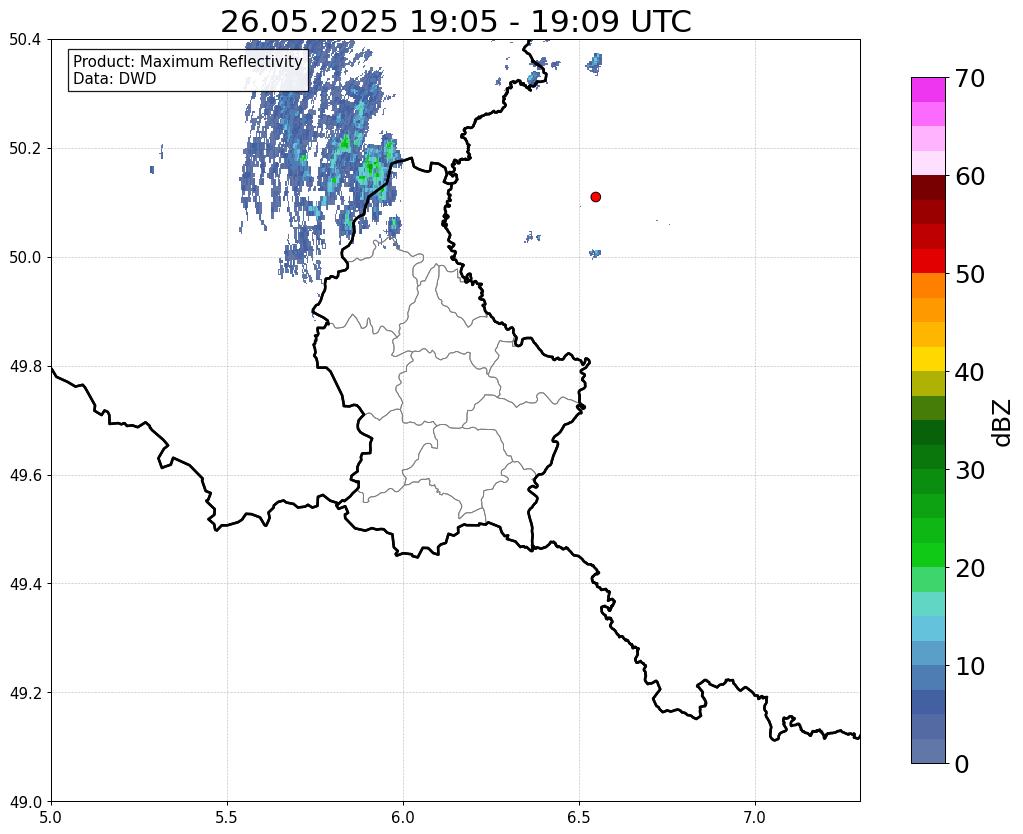This screenshot has width=1023, height=834.
Task: Click the 6.0 longitude tick label
Action: click(x=403, y=817)
